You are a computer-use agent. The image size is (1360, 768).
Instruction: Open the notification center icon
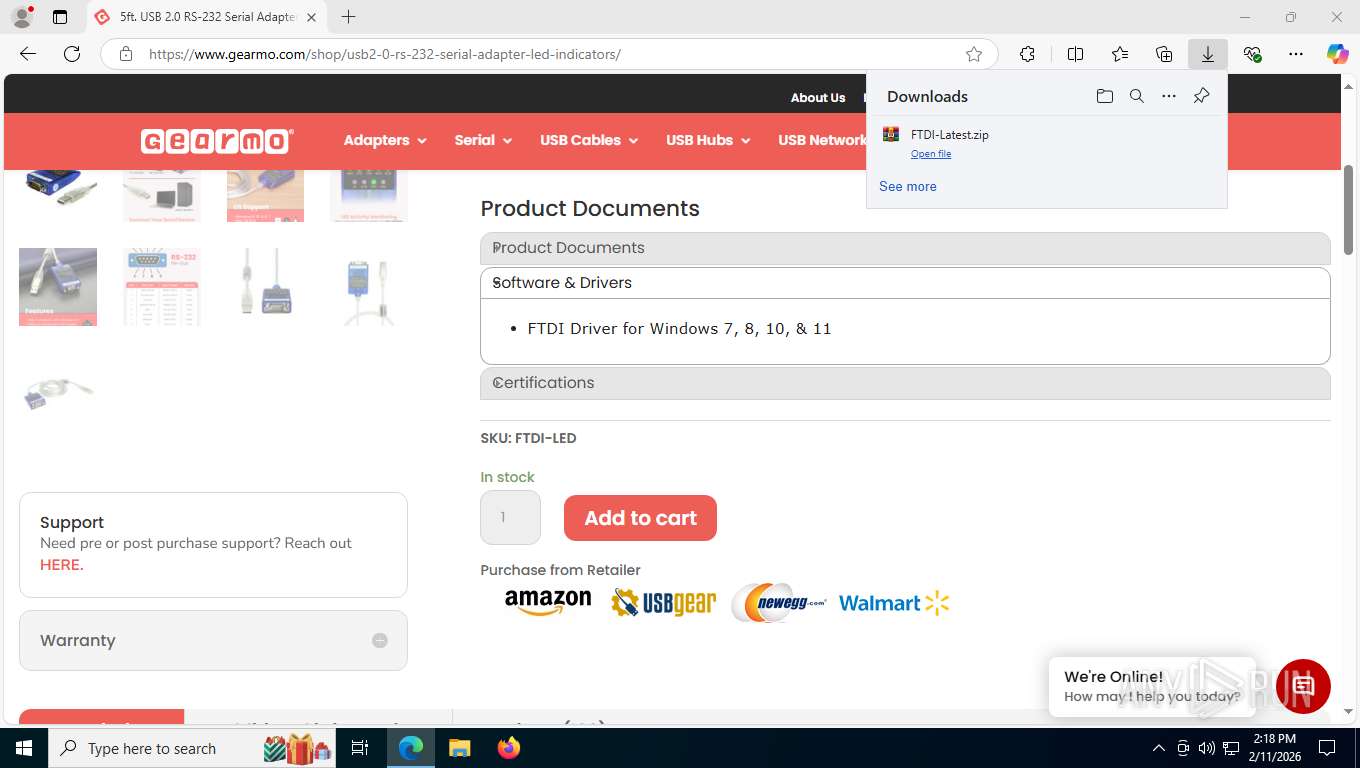click(1327, 748)
